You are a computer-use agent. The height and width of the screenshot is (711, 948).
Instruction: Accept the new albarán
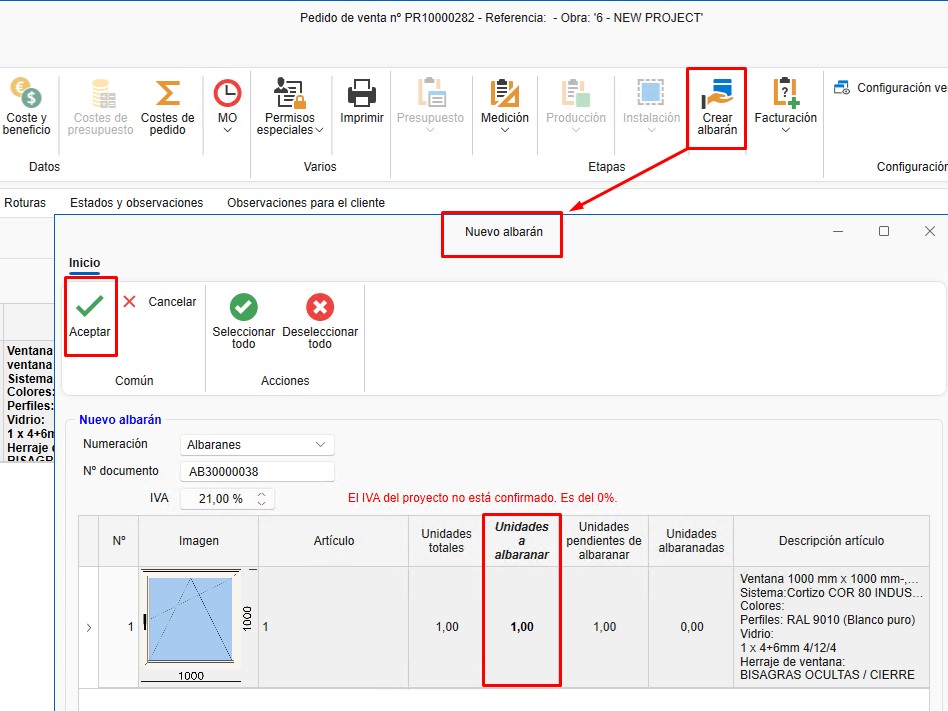pos(89,316)
